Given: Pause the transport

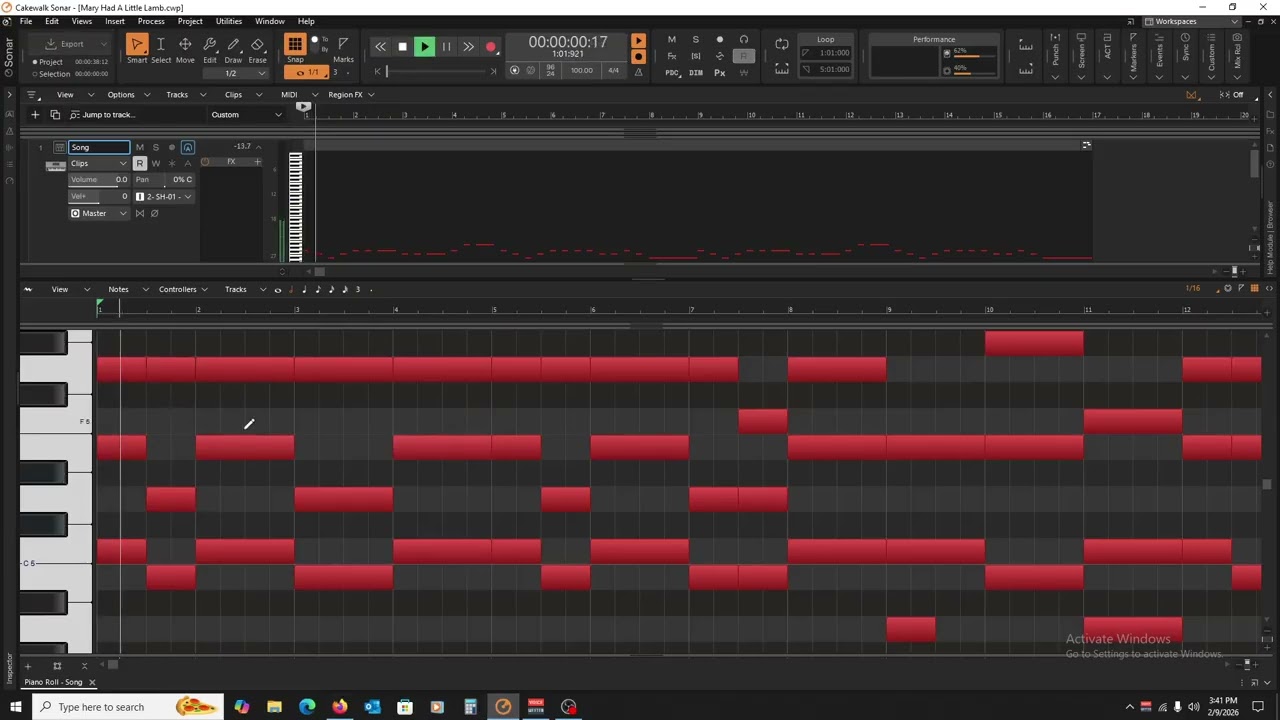Looking at the screenshot, I should point(446,47).
